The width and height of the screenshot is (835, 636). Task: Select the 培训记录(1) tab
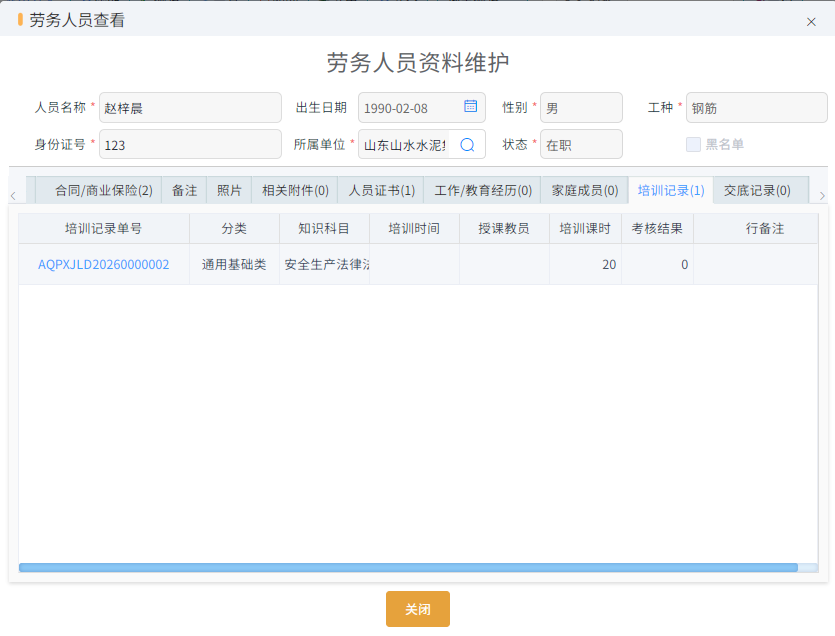tap(671, 190)
